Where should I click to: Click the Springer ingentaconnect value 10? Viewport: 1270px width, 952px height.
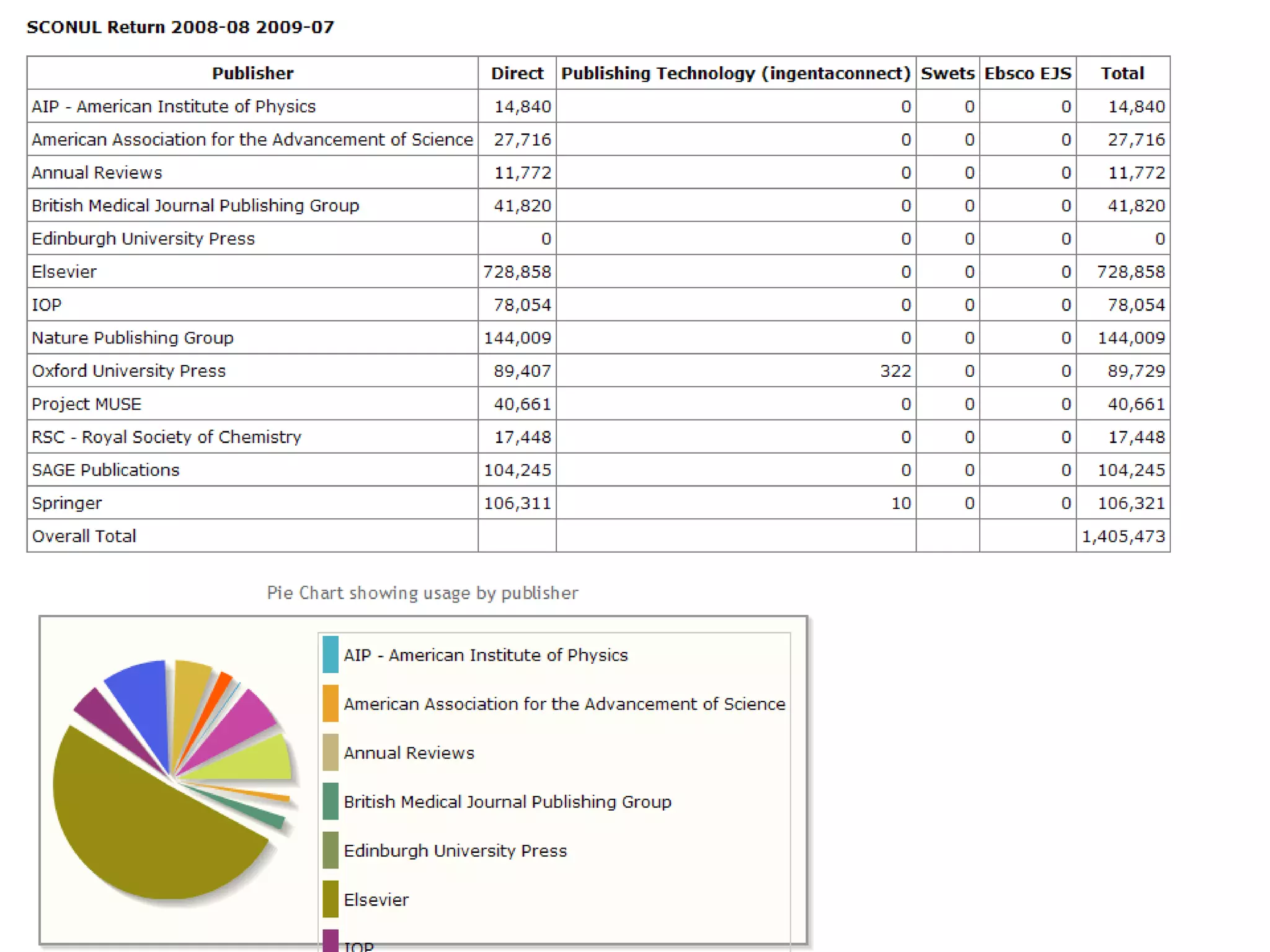point(900,503)
